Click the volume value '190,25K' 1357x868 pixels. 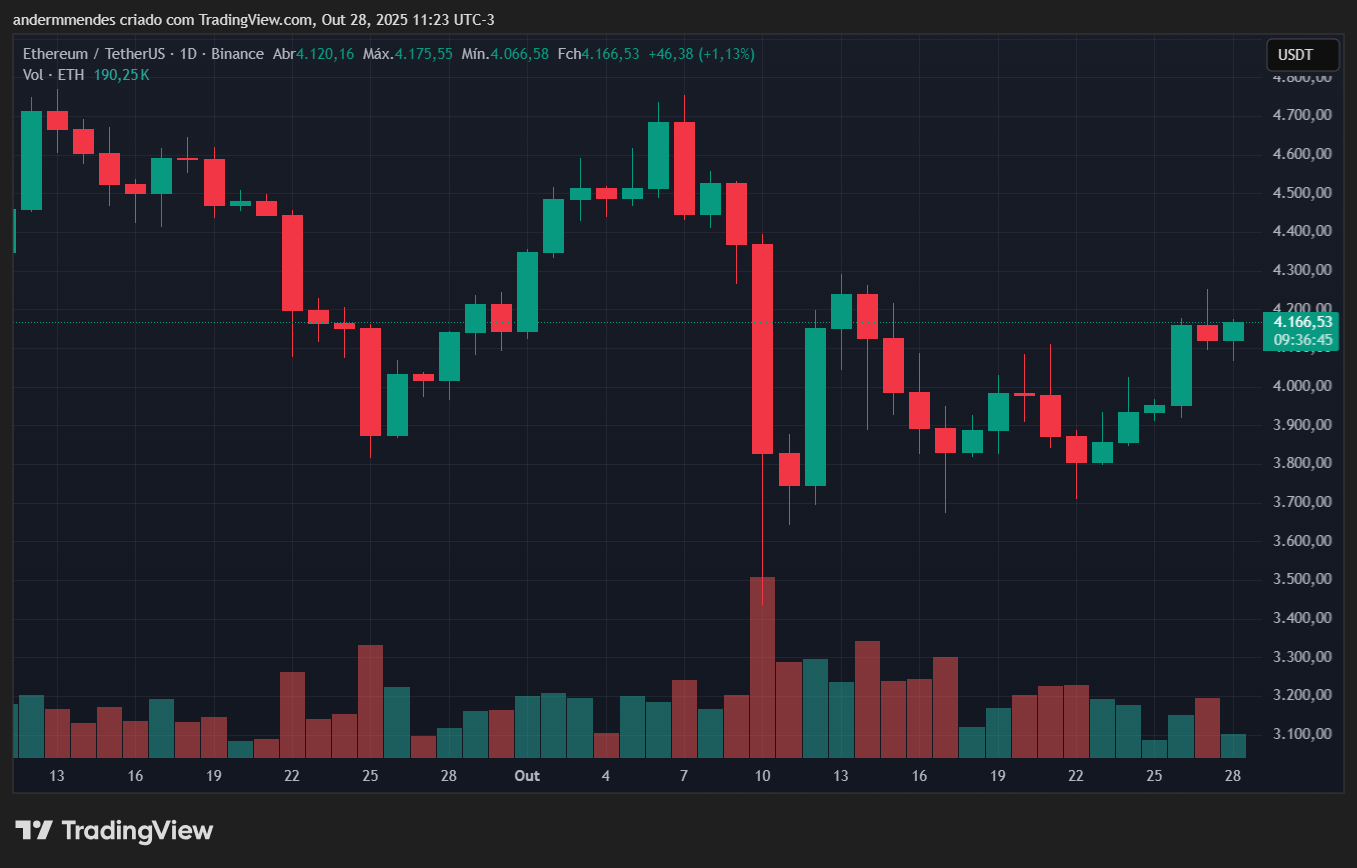(120, 74)
